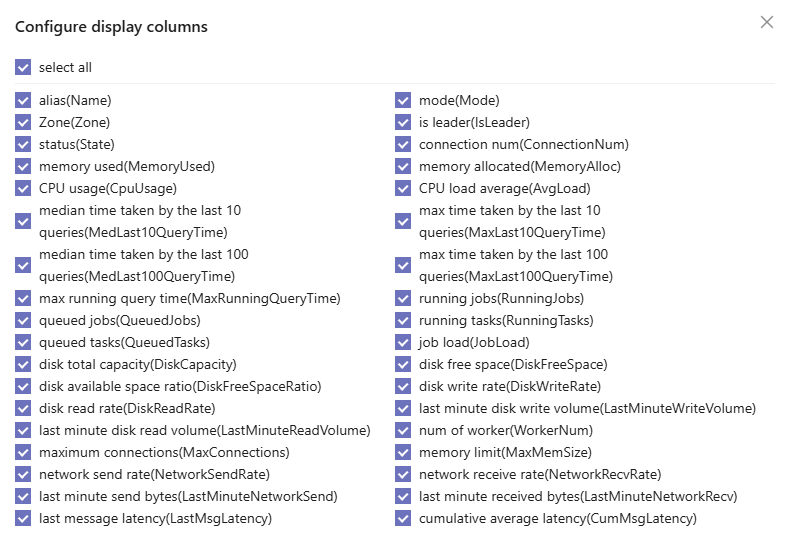Uncheck memory allocated(MemoryAlloc) column
Viewport: 791px width, 547px height.
click(403, 166)
